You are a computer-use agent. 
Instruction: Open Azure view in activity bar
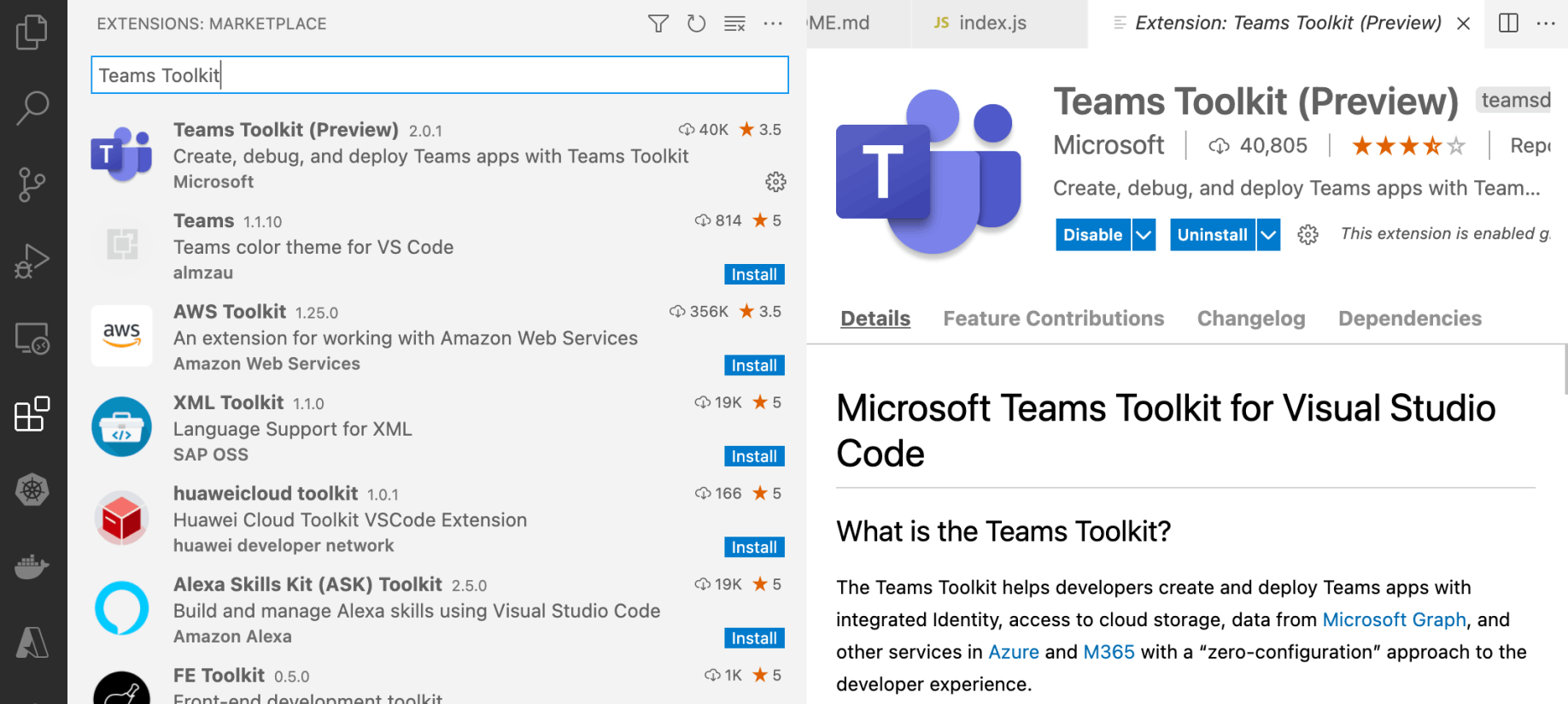point(32,642)
